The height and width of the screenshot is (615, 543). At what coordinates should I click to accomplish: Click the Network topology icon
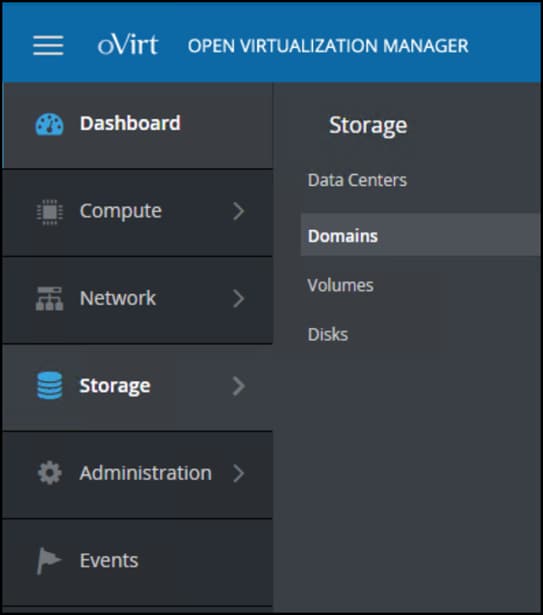point(49,298)
